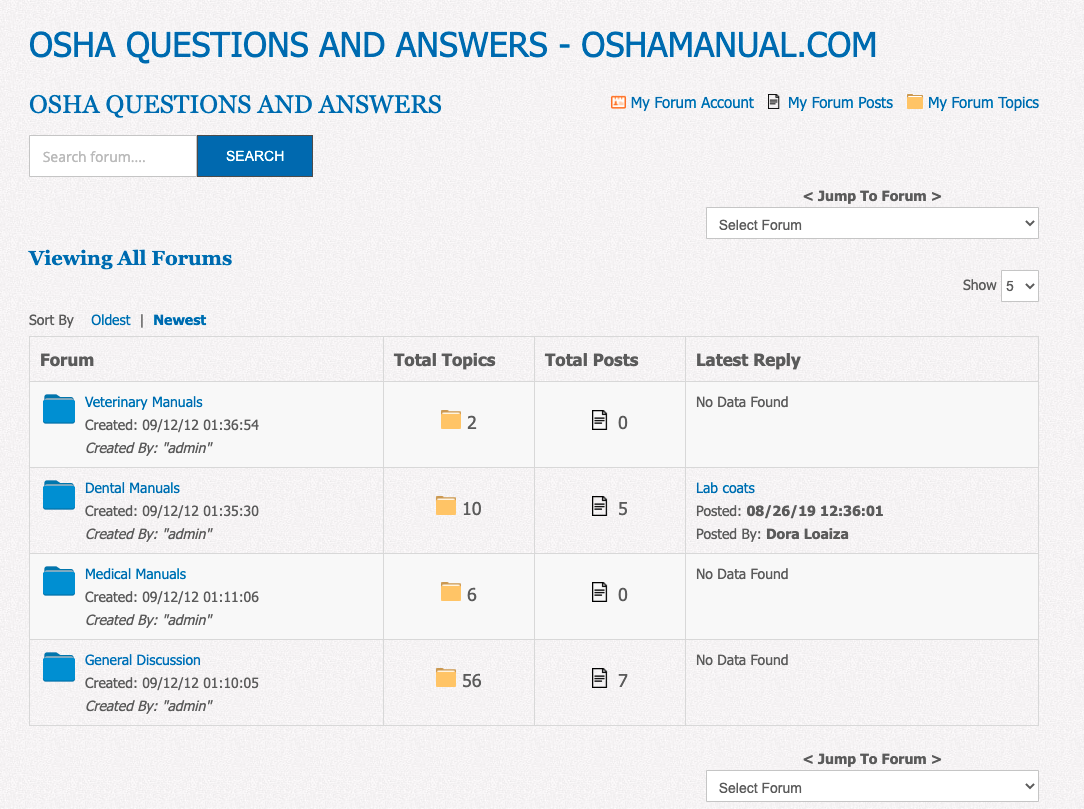Click the blue folder icon beside Medical Manuals
This screenshot has height=809, width=1084.
59,581
